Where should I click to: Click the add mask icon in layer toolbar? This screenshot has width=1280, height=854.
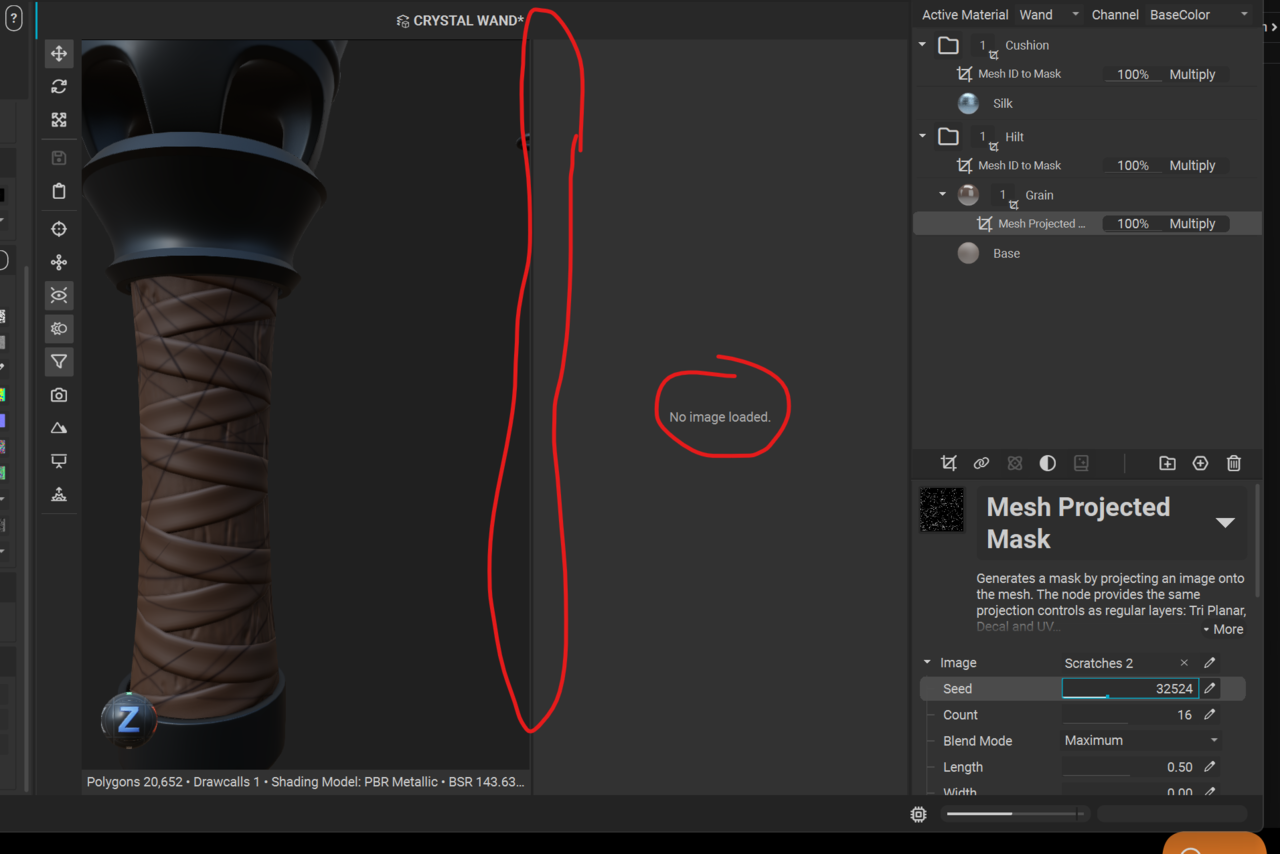[x=948, y=463]
